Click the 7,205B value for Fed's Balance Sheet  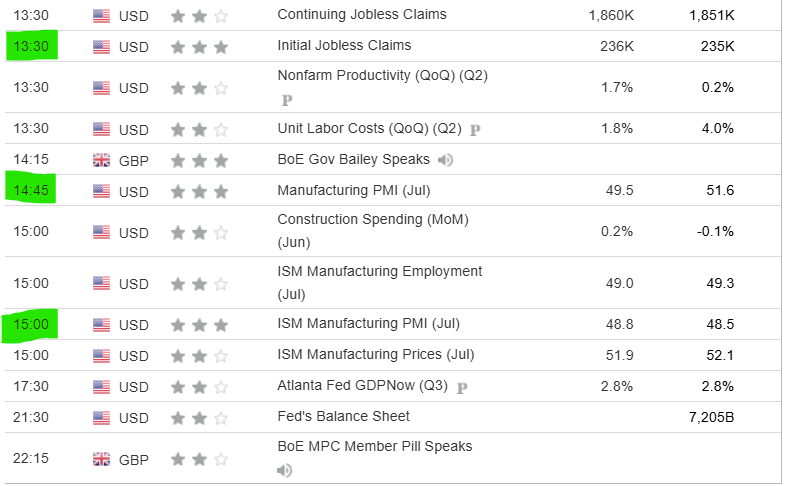coord(711,417)
